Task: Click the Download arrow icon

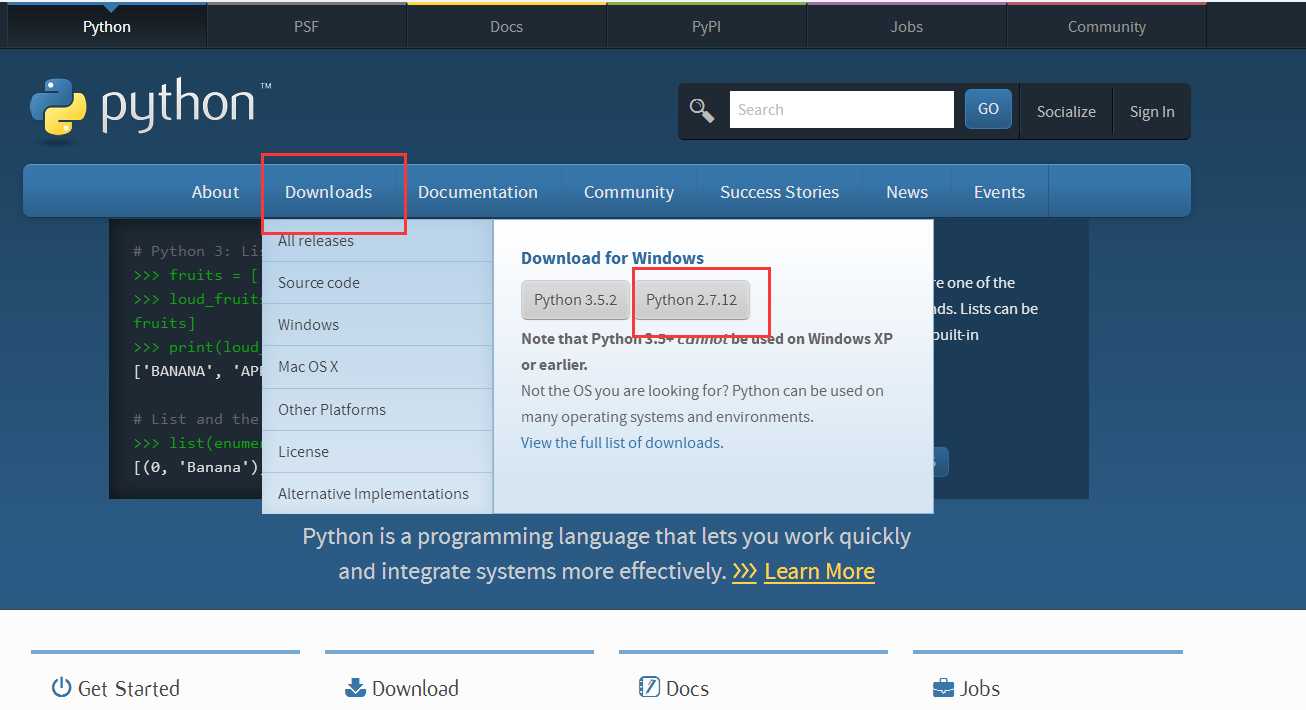Action: [355, 688]
